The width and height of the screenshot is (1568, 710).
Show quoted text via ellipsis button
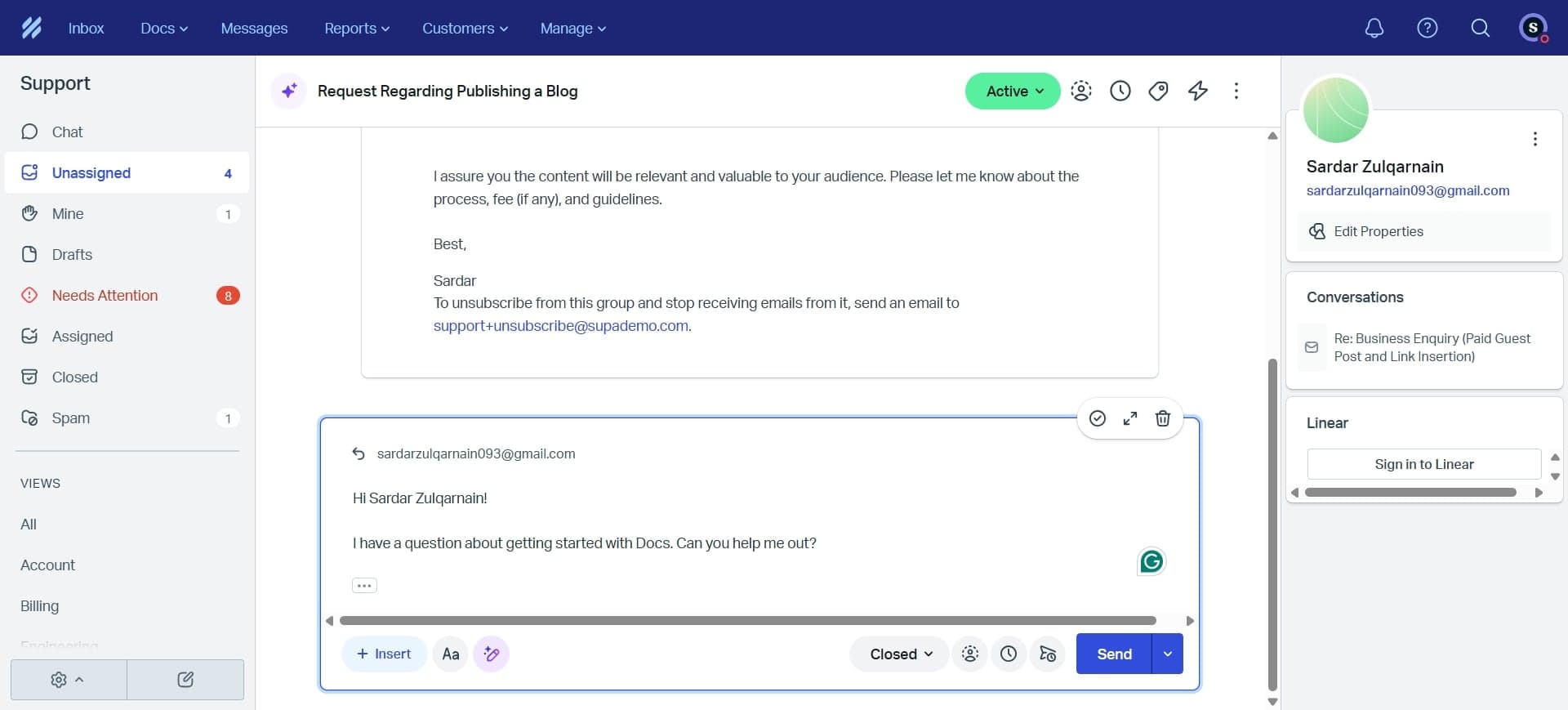[364, 585]
